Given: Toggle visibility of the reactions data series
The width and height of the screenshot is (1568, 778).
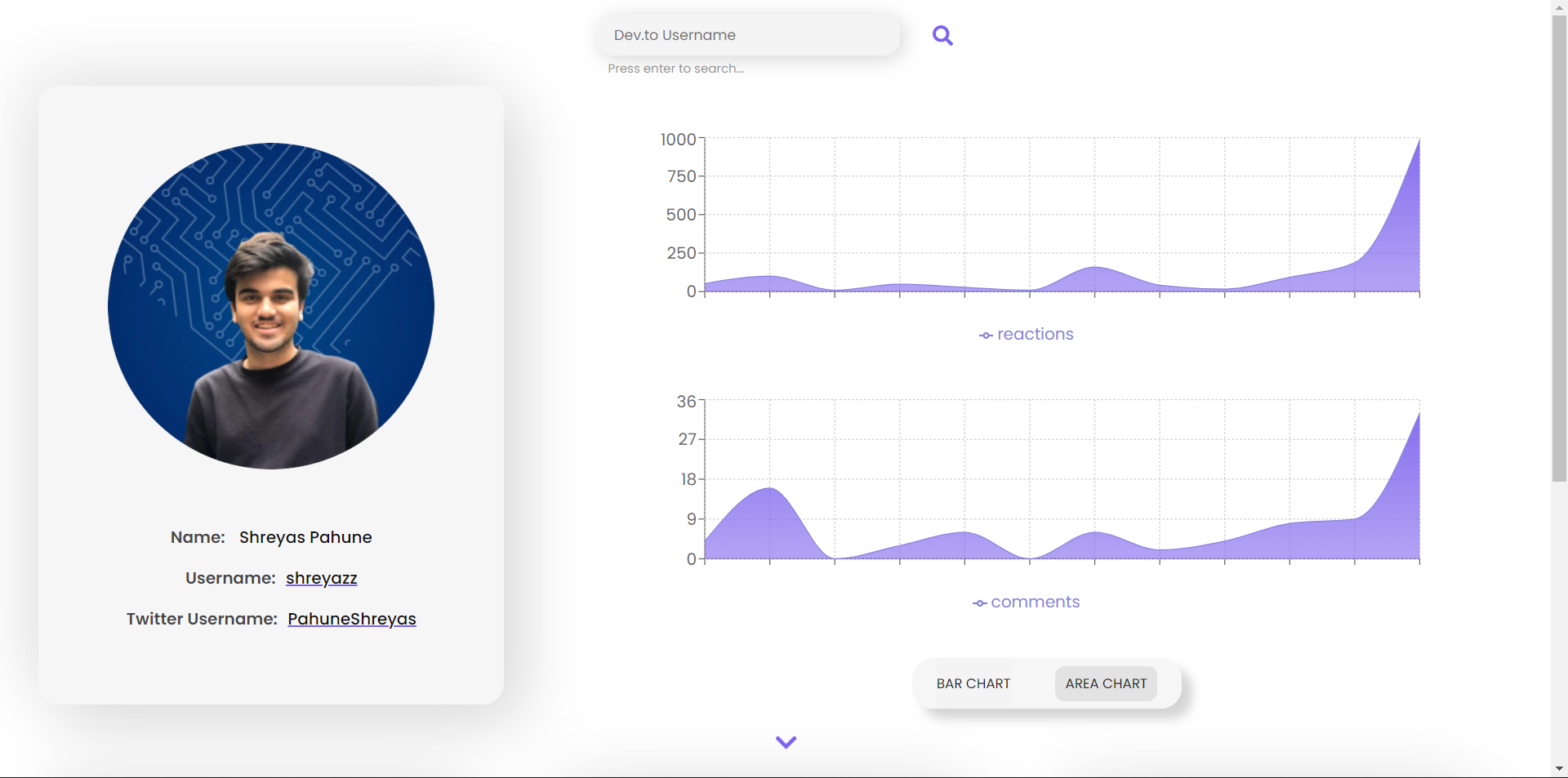Looking at the screenshot, I should [x=1026, y=334].
